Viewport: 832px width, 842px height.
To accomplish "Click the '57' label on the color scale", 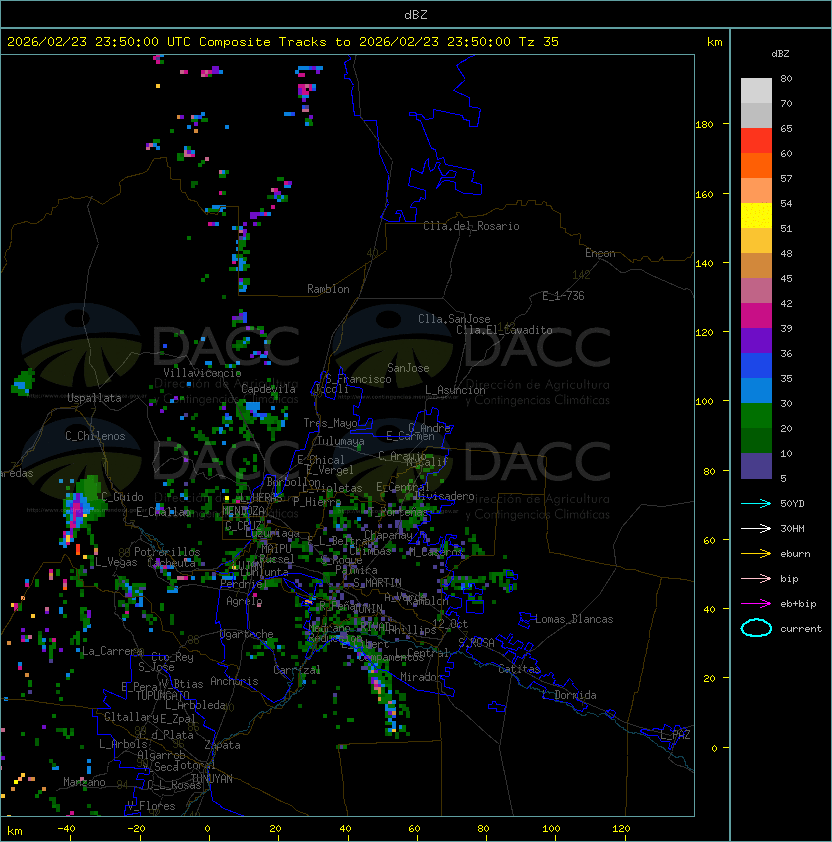I will [x=786, y=178].
